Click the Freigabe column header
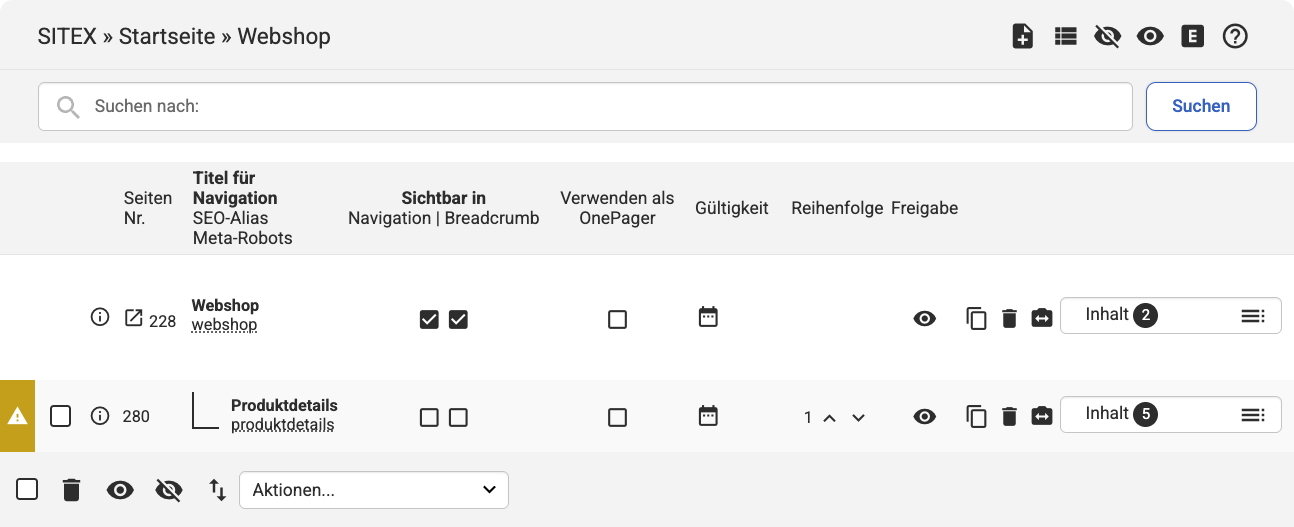 coord(924,208)
